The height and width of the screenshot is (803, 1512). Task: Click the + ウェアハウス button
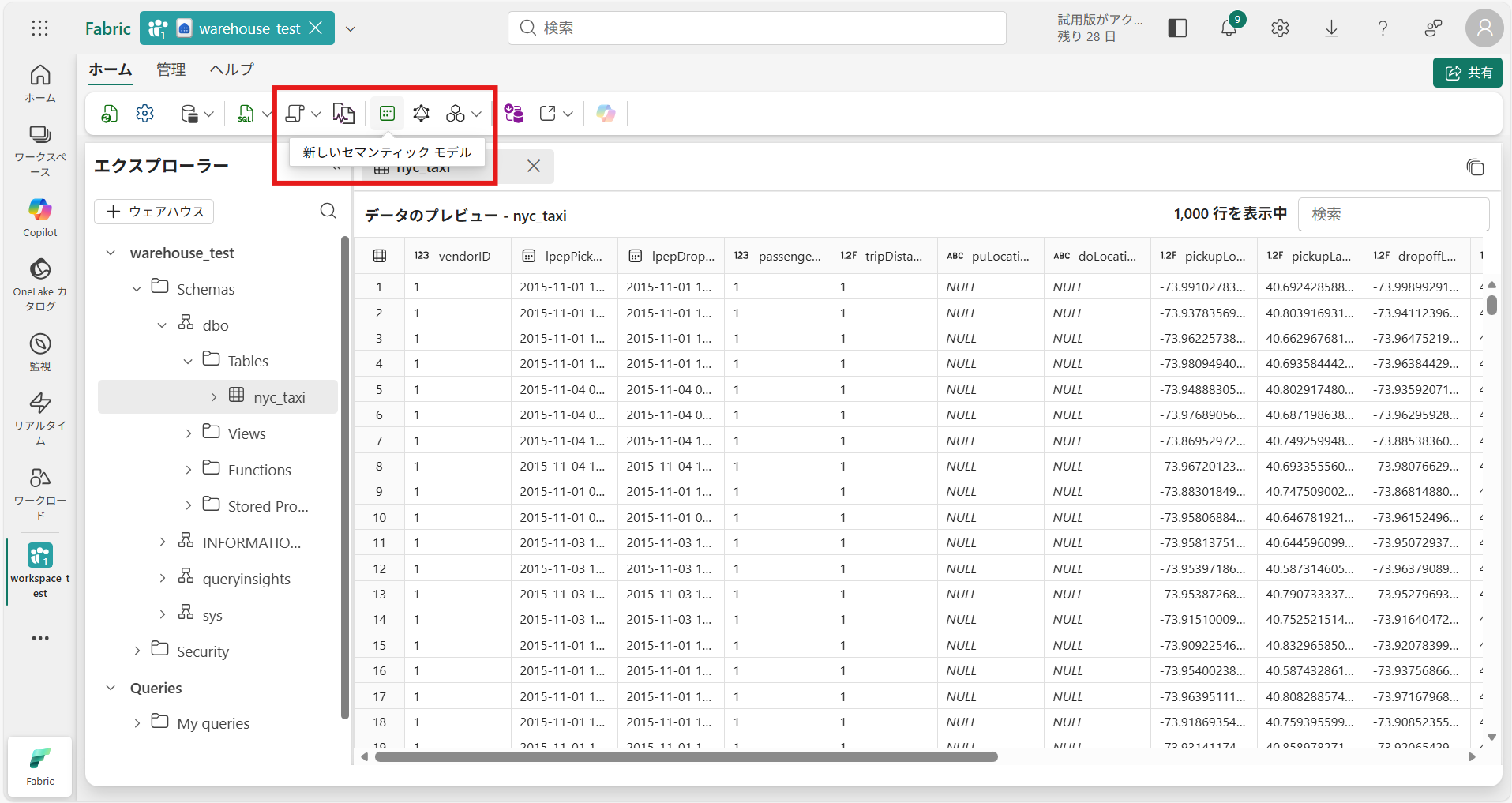click(x=154, y=212)
